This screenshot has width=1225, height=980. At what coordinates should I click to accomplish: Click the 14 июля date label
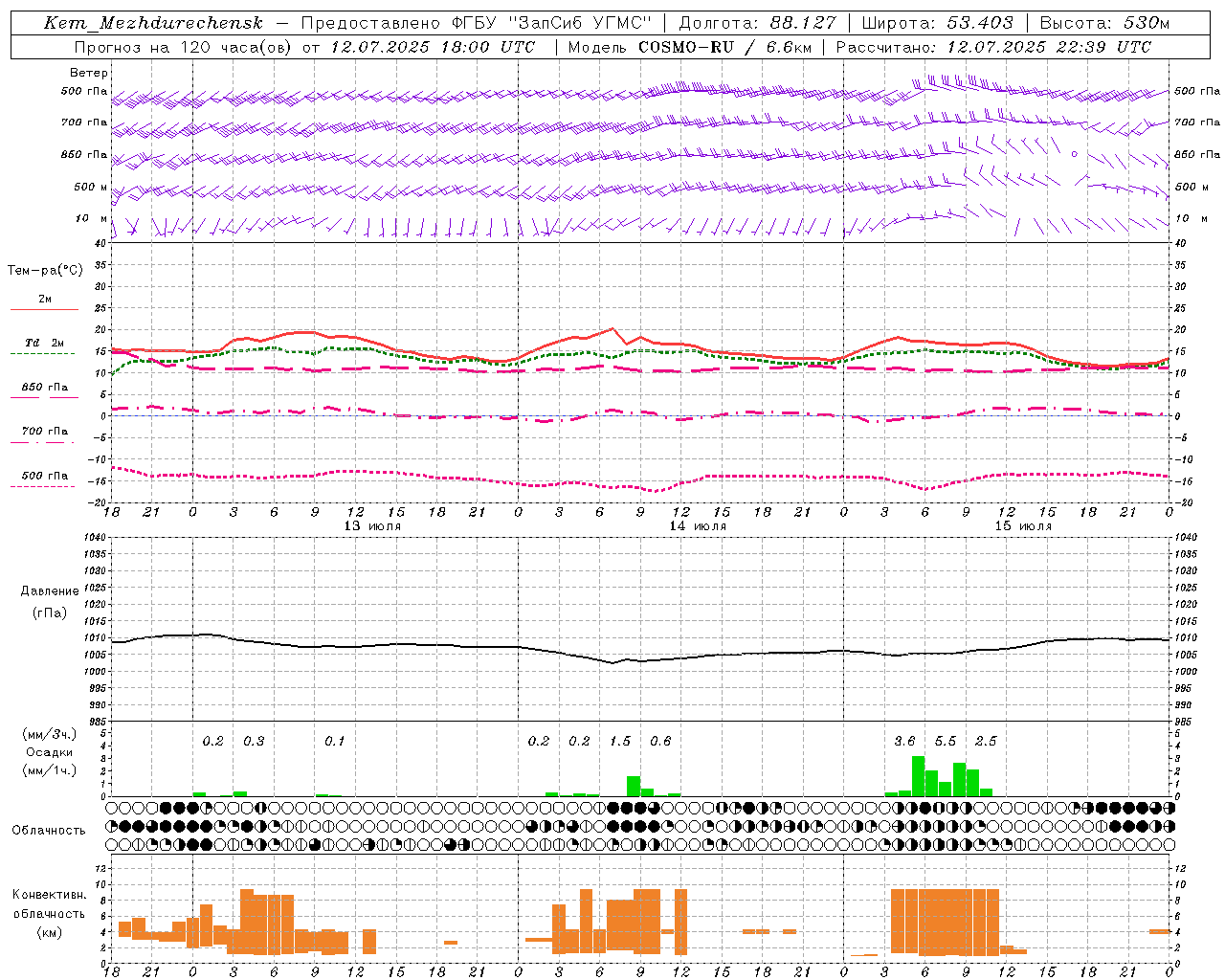click(698, 525)
